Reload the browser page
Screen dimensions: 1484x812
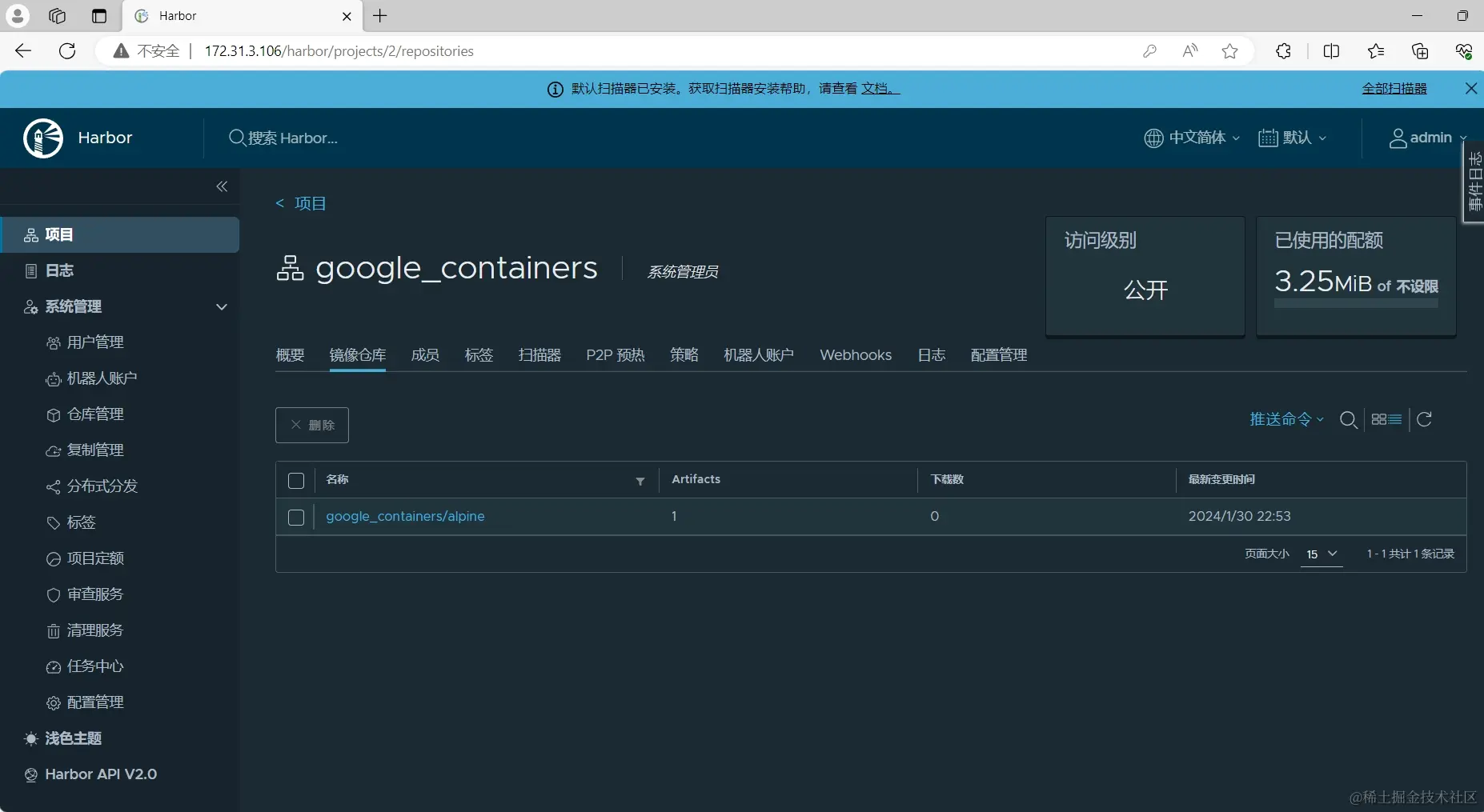click(67, 51)
